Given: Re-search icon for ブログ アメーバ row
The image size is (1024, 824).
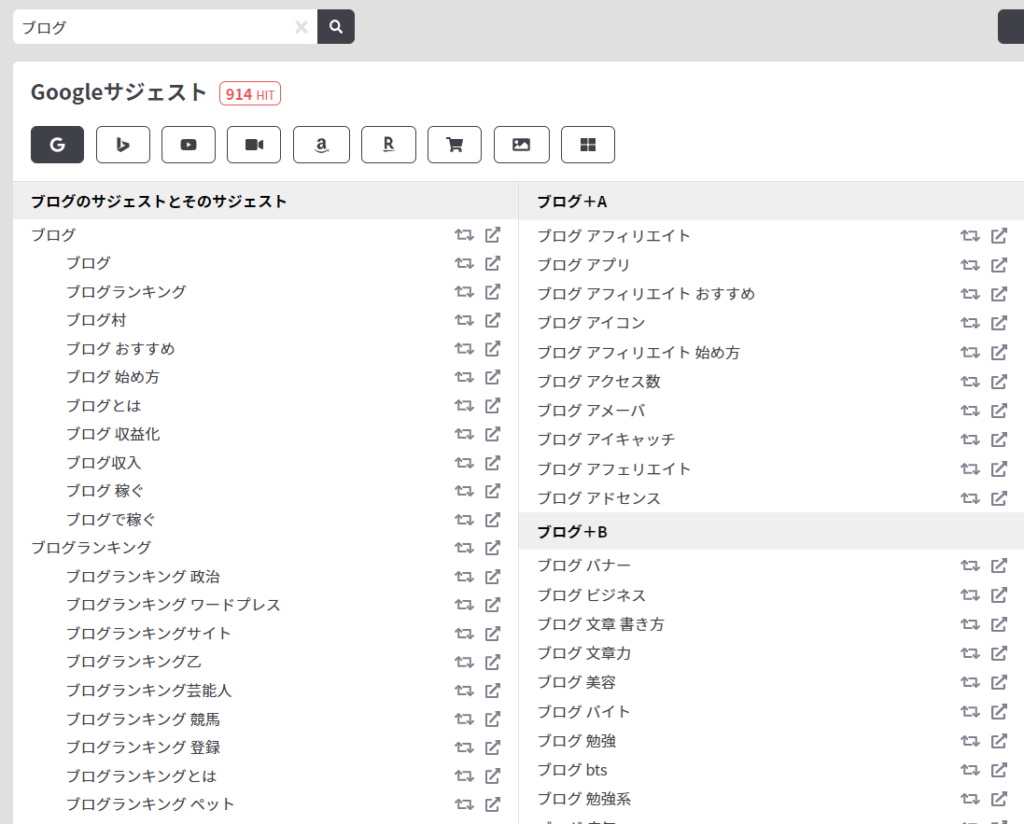Looking at the screenshot, I should click(x=970, y=410).
